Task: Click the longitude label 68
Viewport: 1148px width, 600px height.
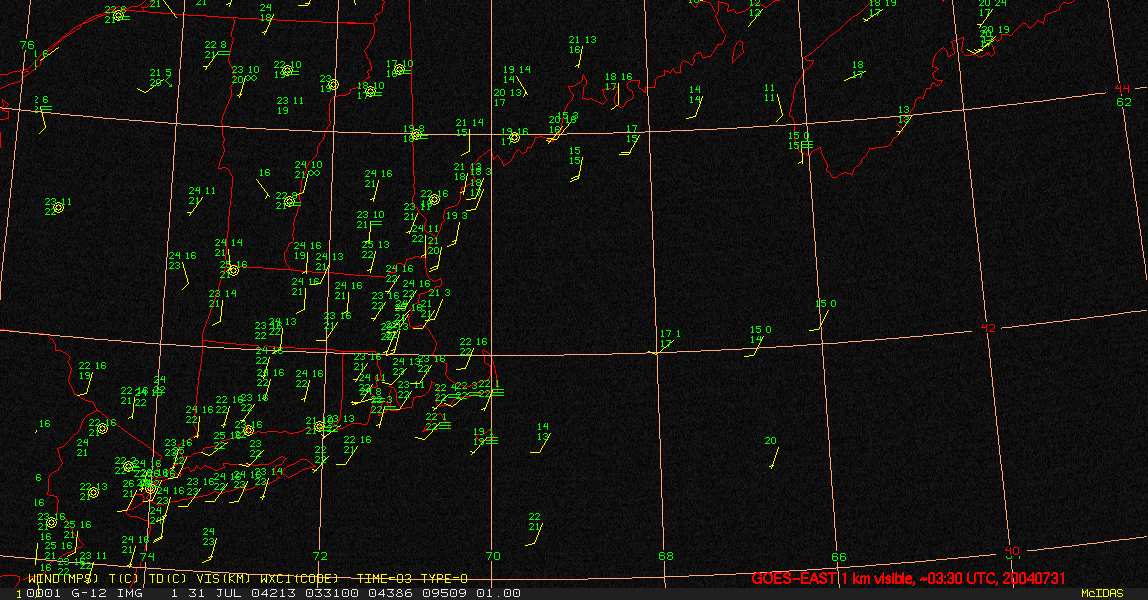Action: tap(666, 556)
